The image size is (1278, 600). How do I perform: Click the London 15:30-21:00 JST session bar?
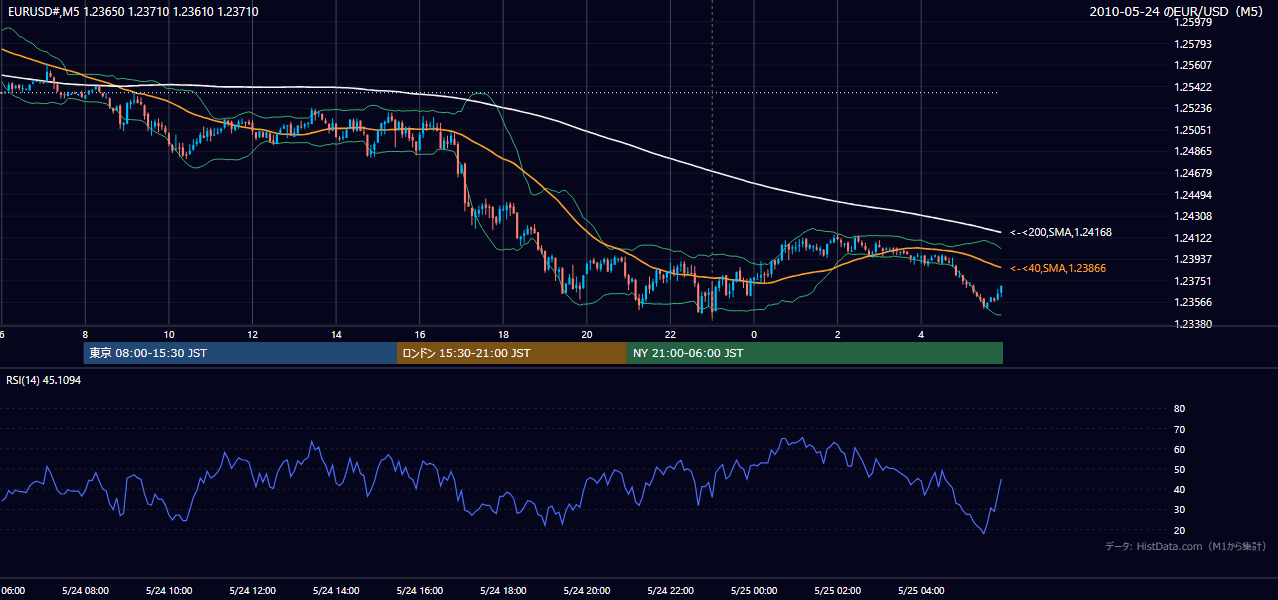click(512, 353)
